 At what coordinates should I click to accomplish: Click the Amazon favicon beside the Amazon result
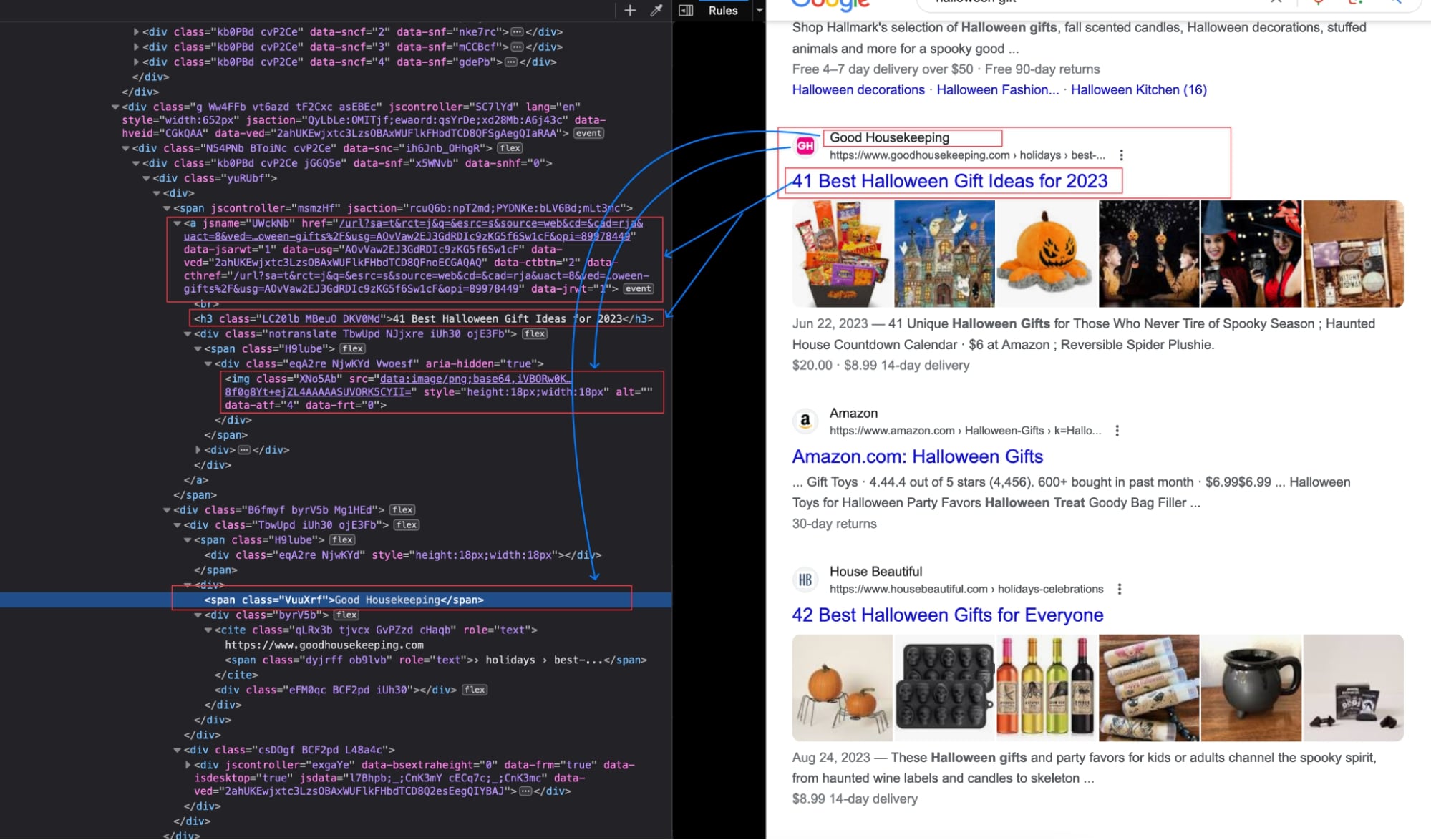(805, 421)
